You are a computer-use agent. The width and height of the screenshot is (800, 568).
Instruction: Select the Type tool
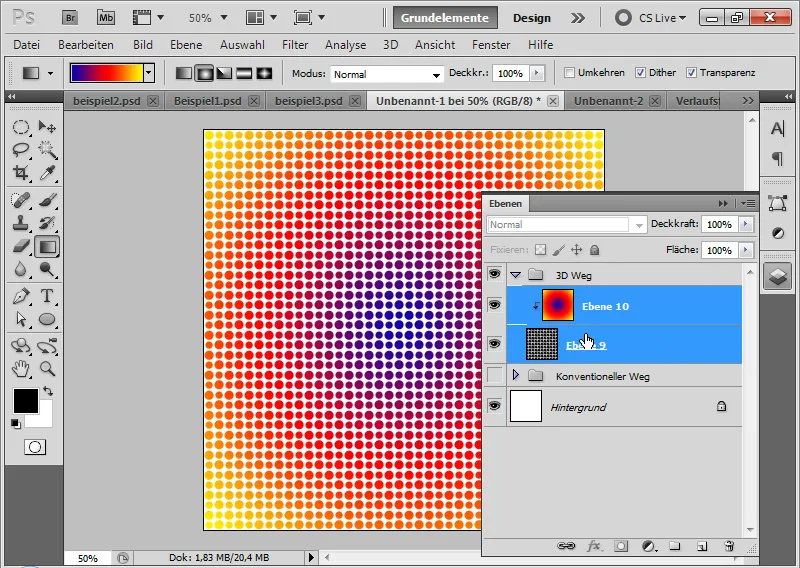[x=47, y=296]
